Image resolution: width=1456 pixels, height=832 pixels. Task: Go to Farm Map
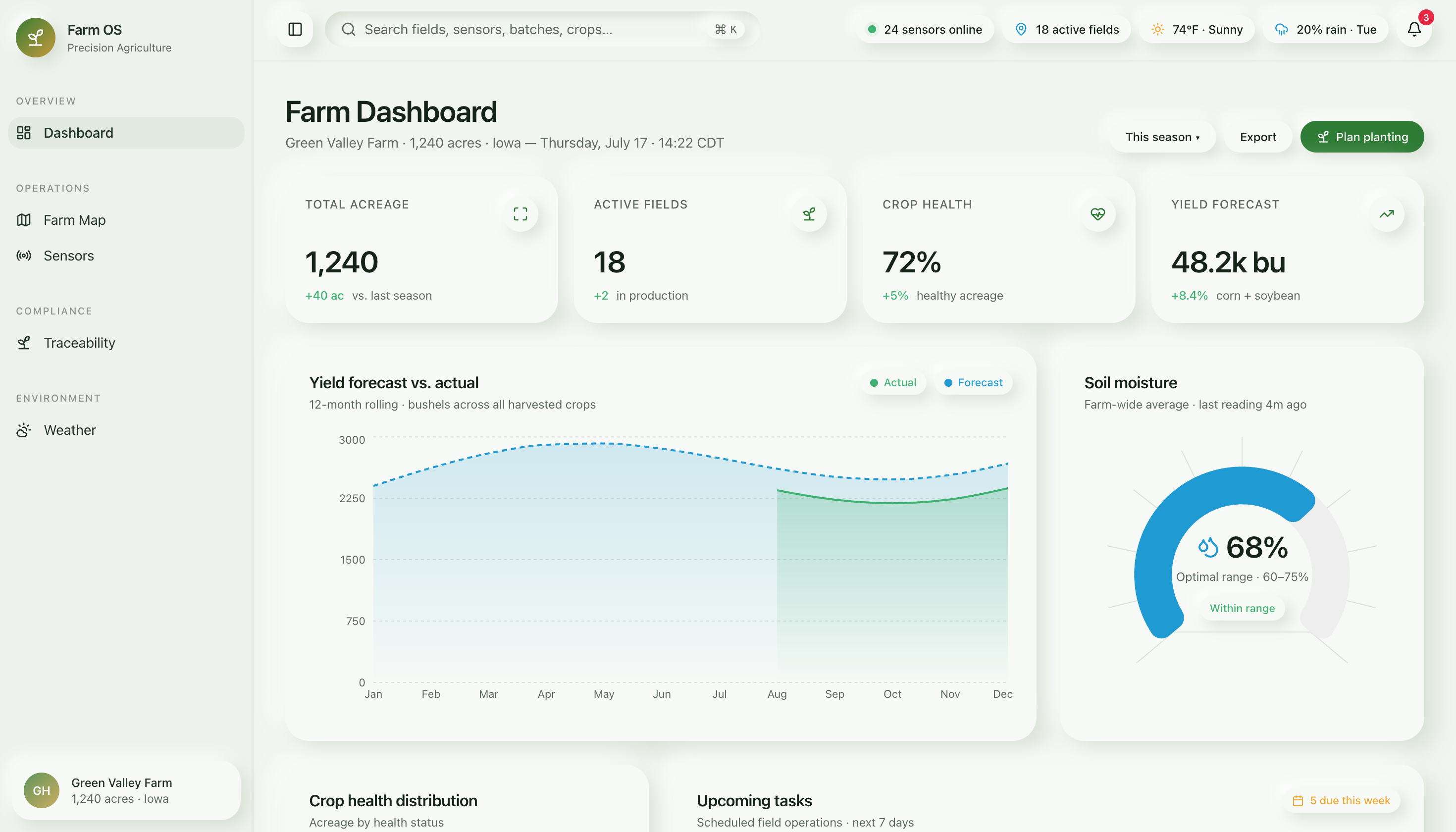pyautogui.click(x=126, y=220)
